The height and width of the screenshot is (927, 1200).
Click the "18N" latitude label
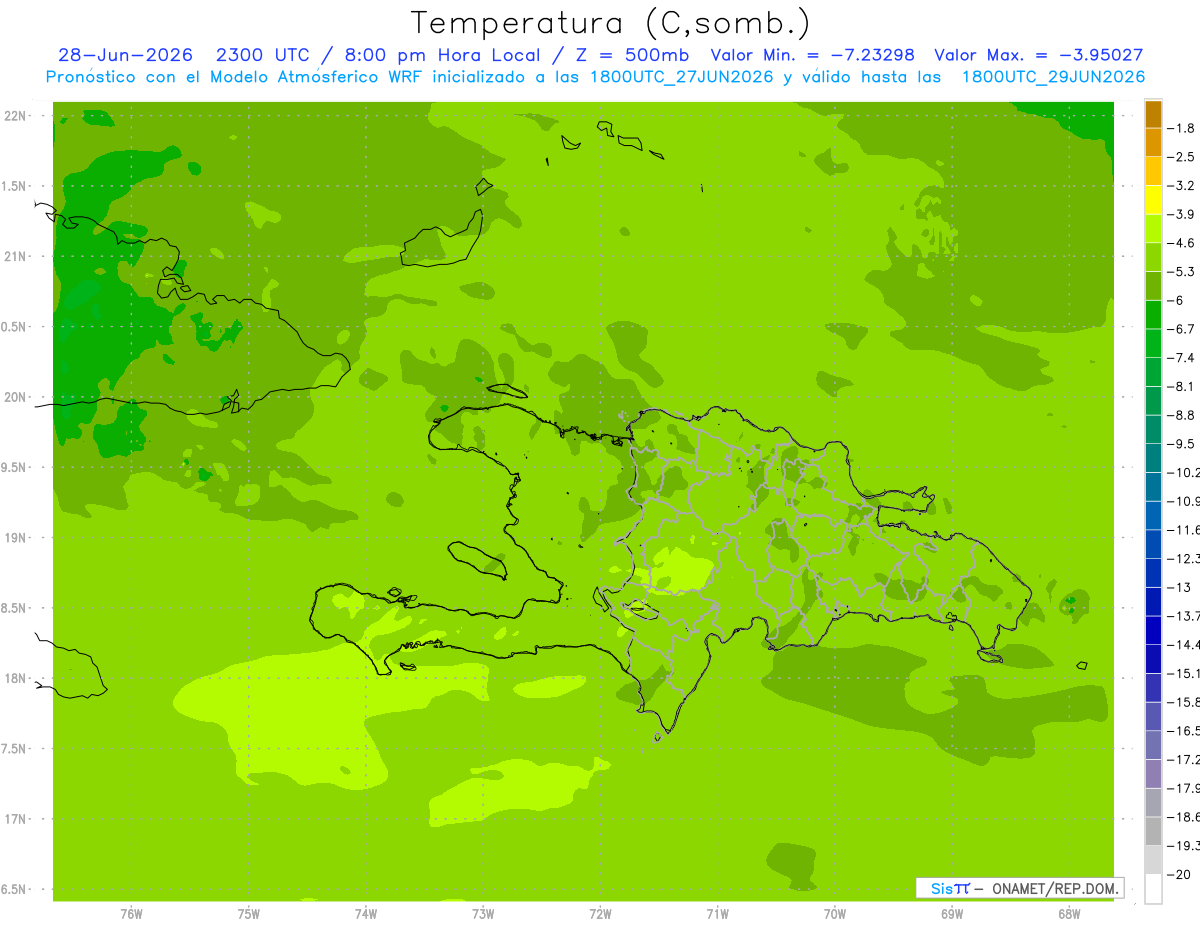point(15,679)
